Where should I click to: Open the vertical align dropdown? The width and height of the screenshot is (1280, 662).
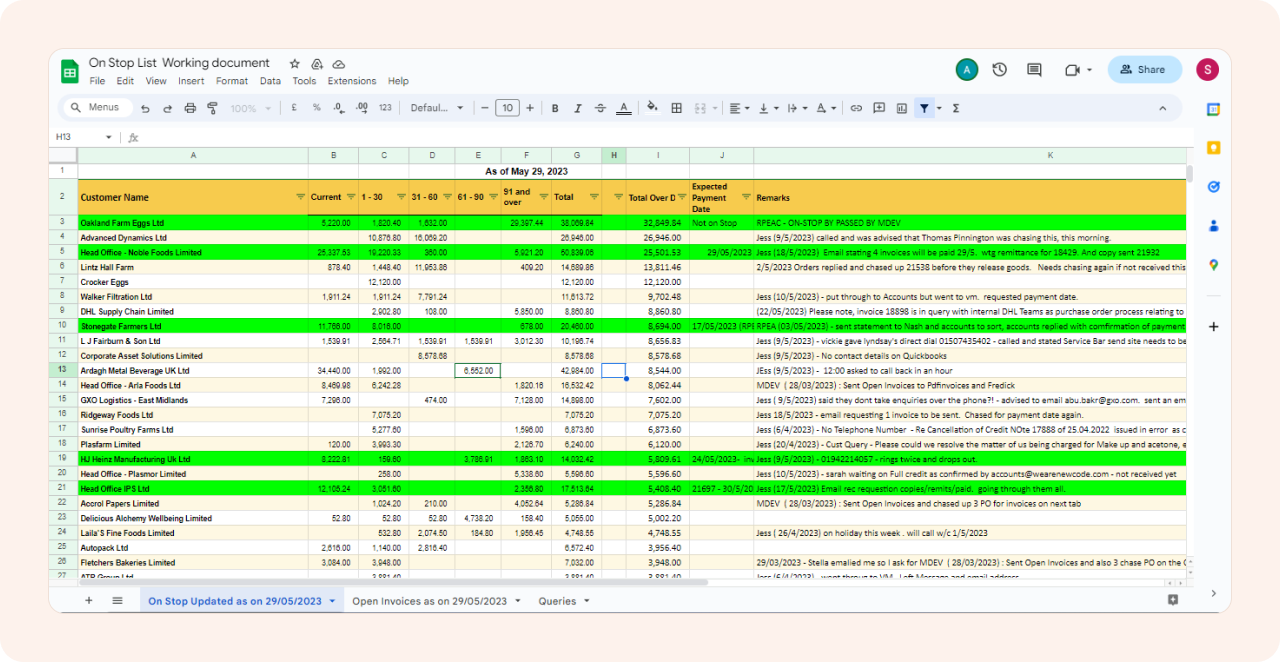click(768, 108)
